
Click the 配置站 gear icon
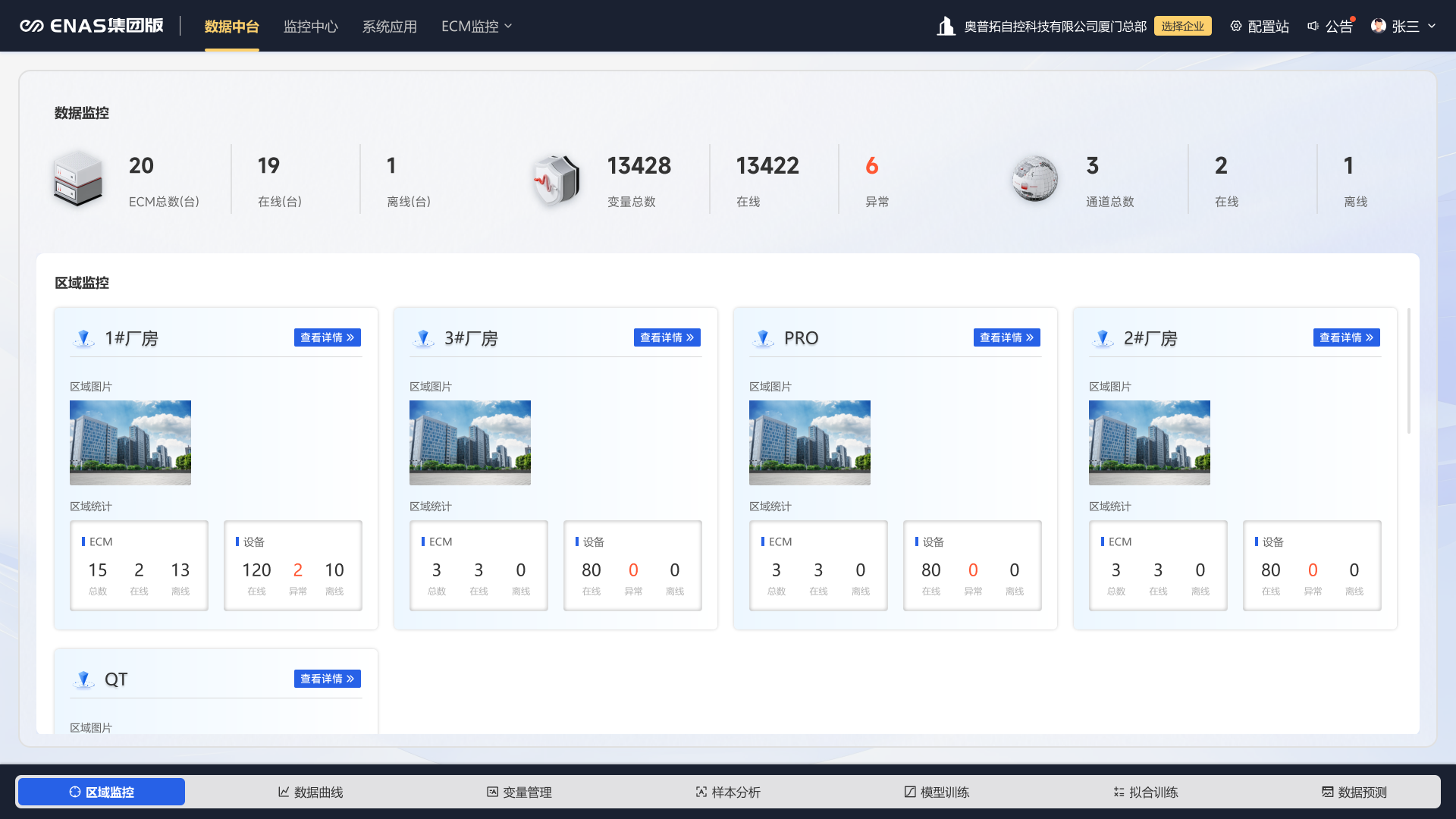pos(1236,27)
